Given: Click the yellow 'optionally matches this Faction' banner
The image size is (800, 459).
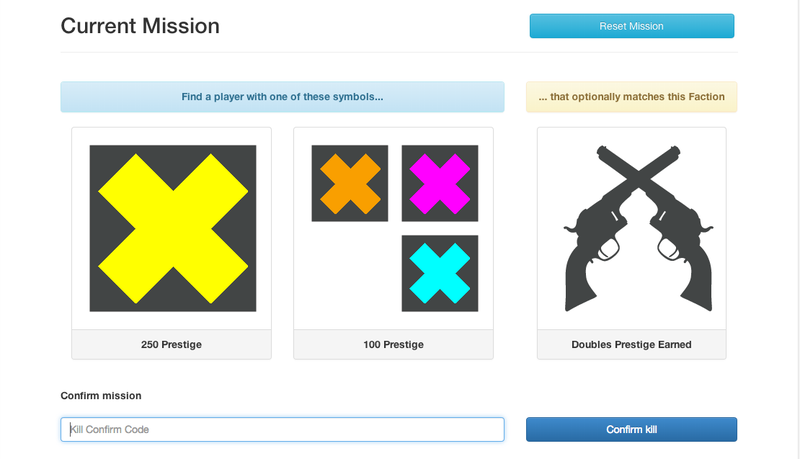Looking at the screenshot, I should (x=632, y=97).
